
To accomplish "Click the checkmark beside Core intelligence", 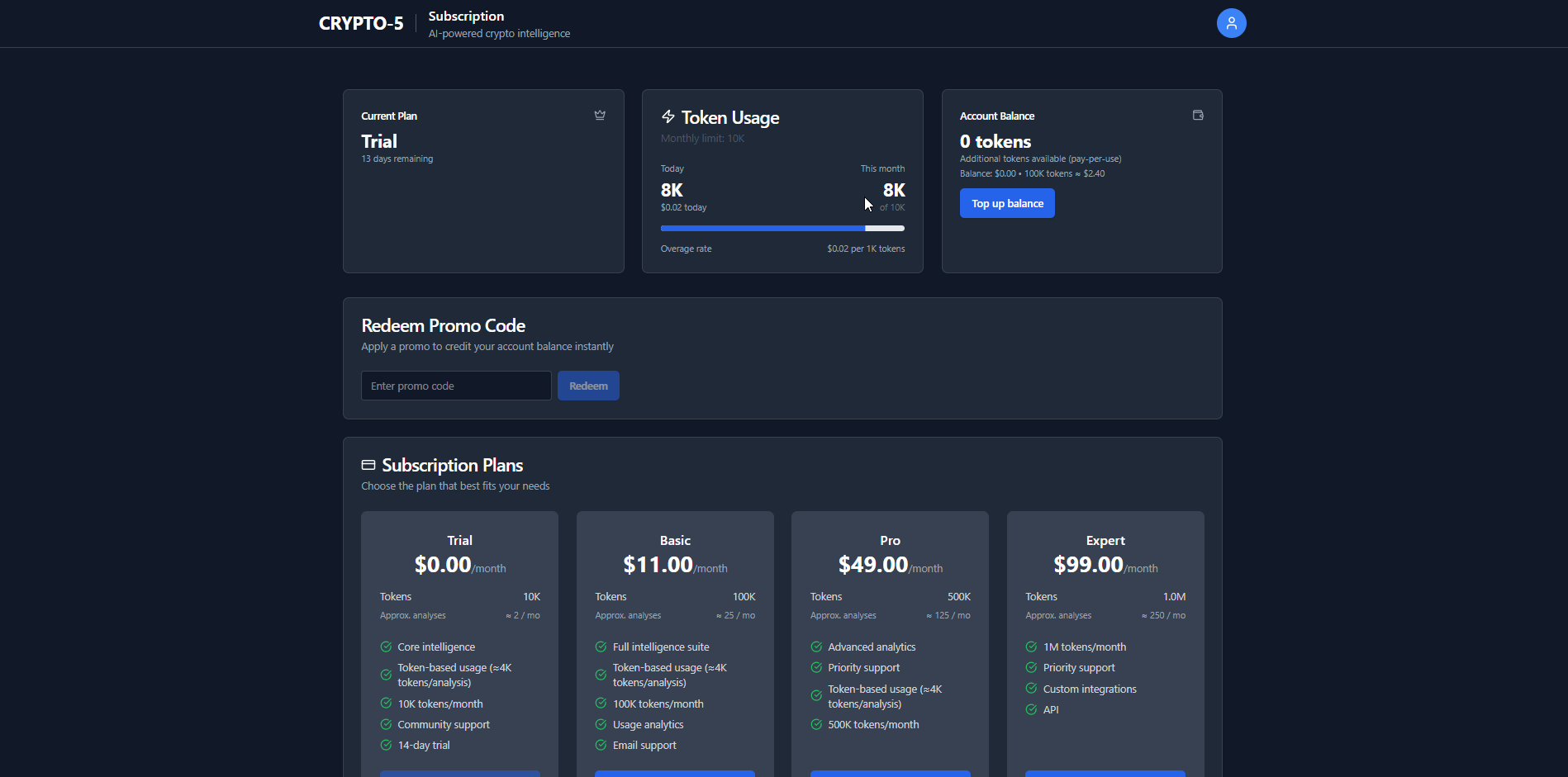I will click(x=386, y=647).
